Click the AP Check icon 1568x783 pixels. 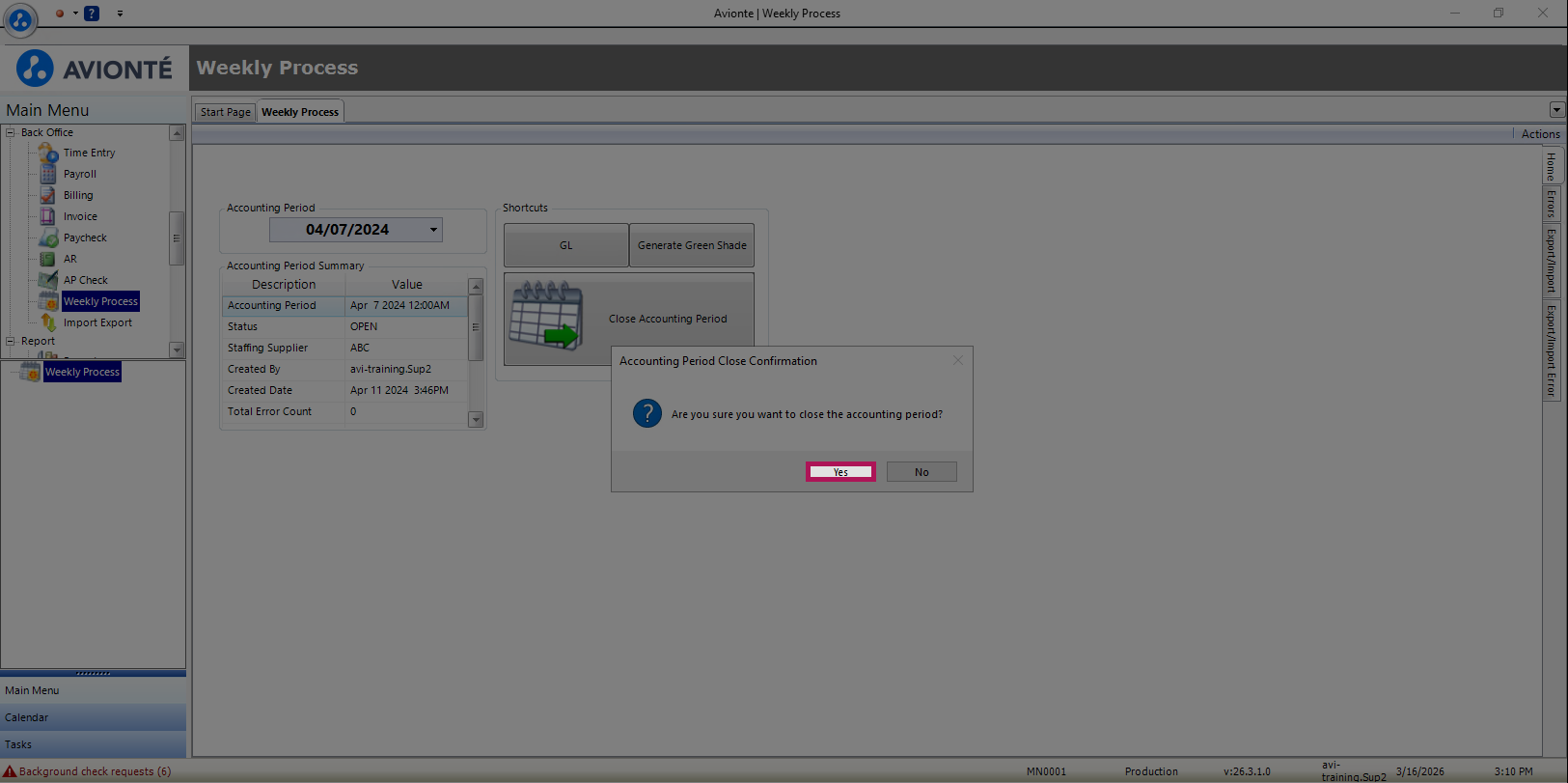[x=48, y=280]
